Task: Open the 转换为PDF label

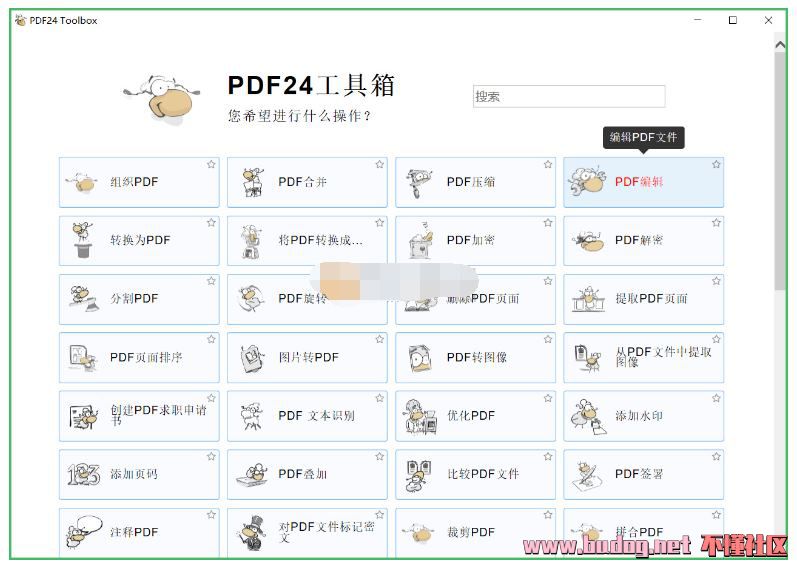Action: [140, 240]
